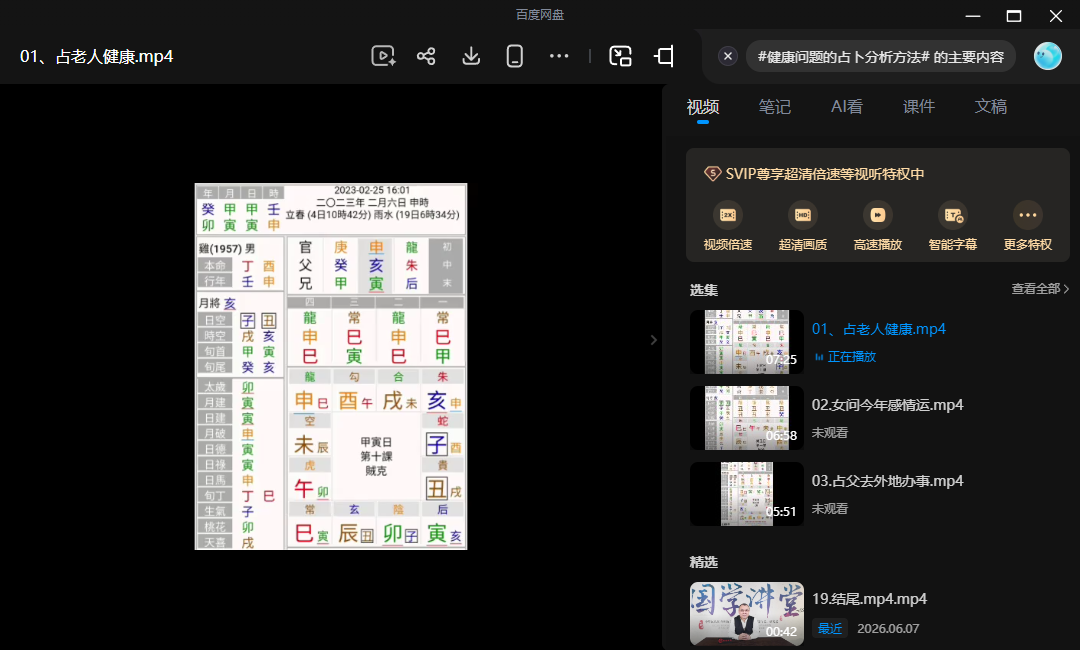Open thumbnail of 01、占老人健康.mp4
1080x650 pixels.
click(747, 342)
